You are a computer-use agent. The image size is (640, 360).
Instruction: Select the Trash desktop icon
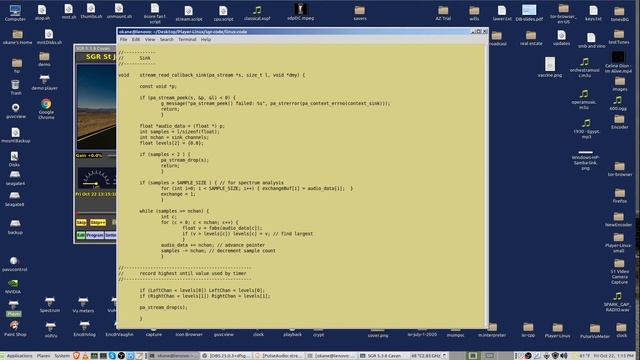[16, 87]
